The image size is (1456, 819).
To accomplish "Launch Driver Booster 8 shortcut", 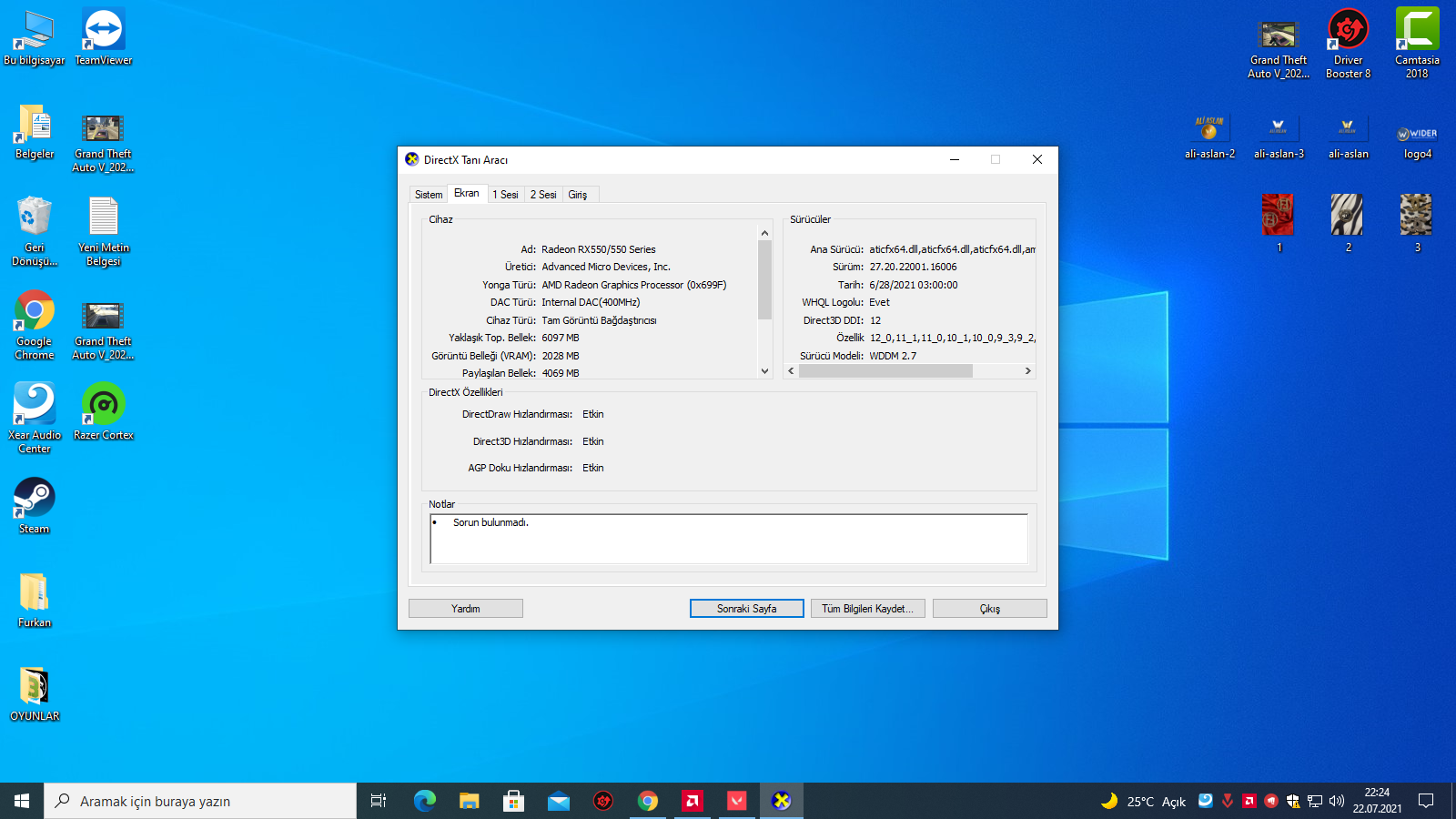I will [x=1348, y=44].
